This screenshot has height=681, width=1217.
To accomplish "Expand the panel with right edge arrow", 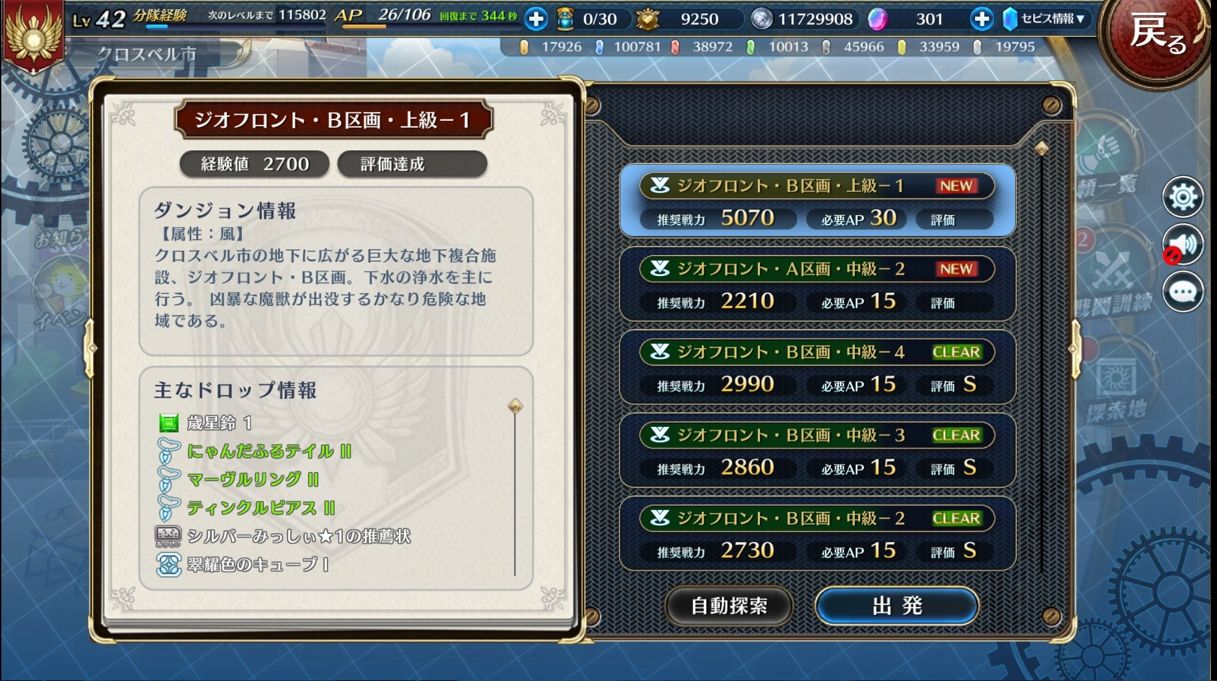I will [x=1076, y=348].
